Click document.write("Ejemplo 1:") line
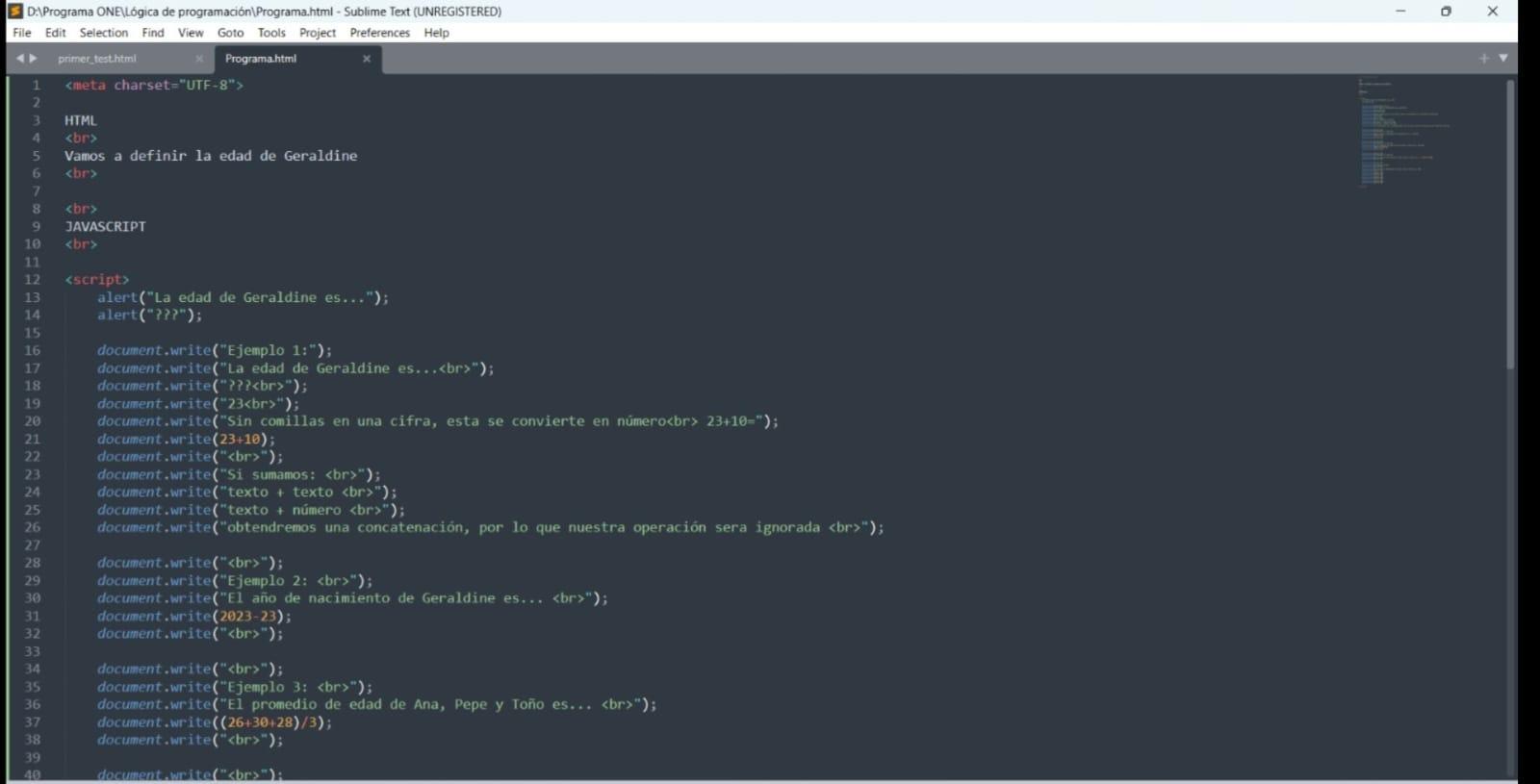Image resolution: width=1540 pixels, height=784 pixels. (214, 350)
